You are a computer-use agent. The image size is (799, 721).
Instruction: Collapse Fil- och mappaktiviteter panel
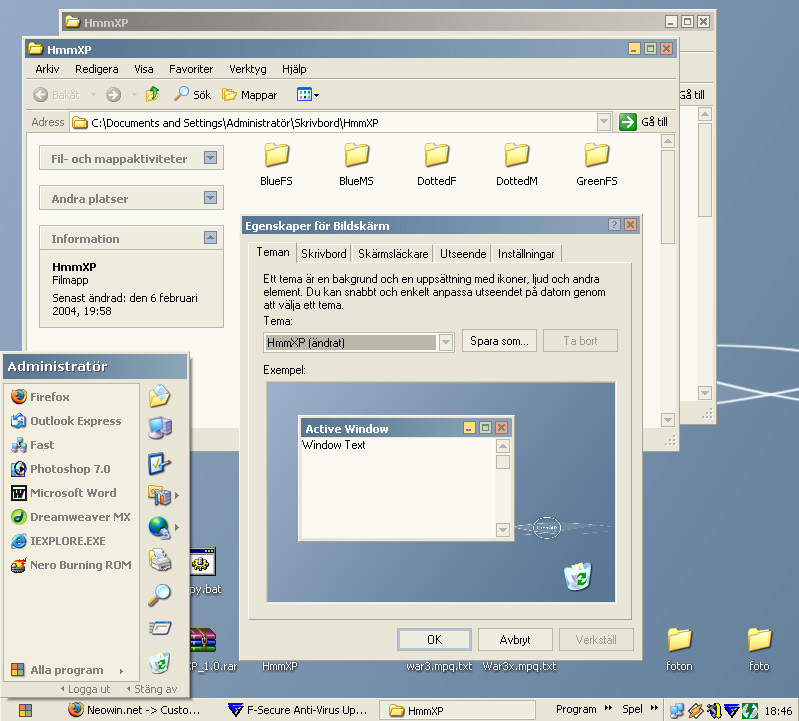click(x=210, y=157)
